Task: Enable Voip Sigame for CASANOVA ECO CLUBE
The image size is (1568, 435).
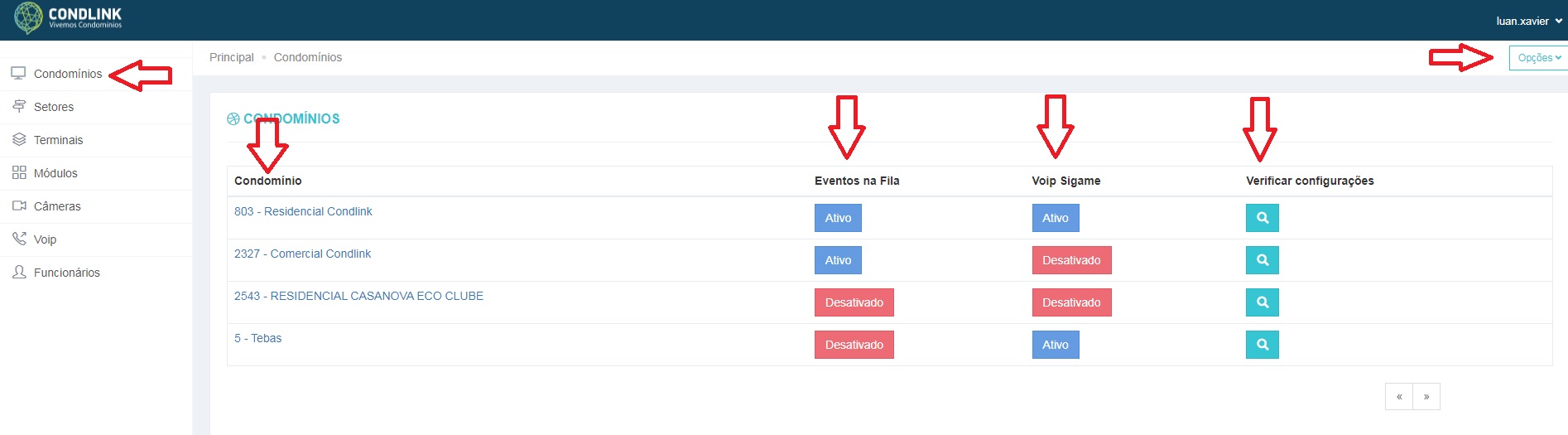Action: pos(1071,302)
